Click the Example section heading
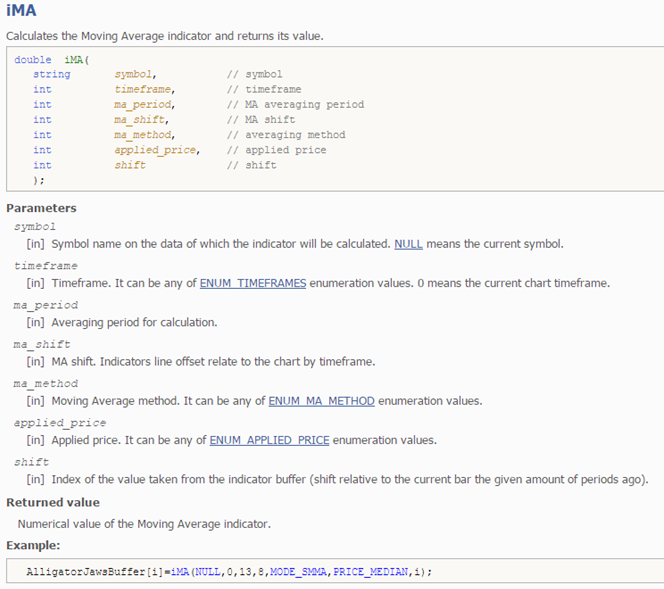The height and width of the screenshot is (589, 664). [33, 545]
